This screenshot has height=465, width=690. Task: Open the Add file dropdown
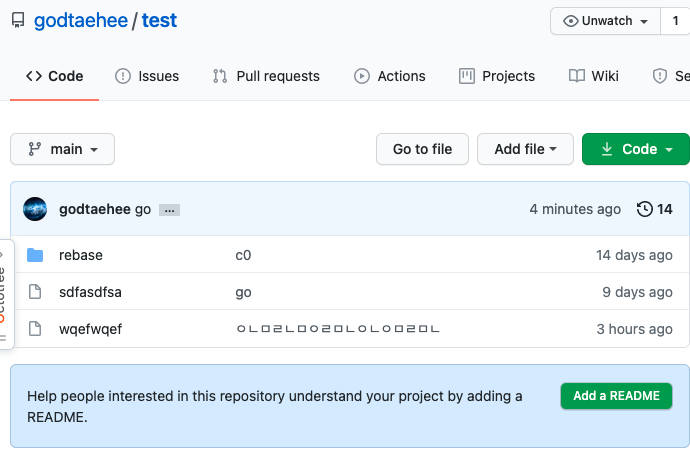pyautogui.click(x=524, y=149)
